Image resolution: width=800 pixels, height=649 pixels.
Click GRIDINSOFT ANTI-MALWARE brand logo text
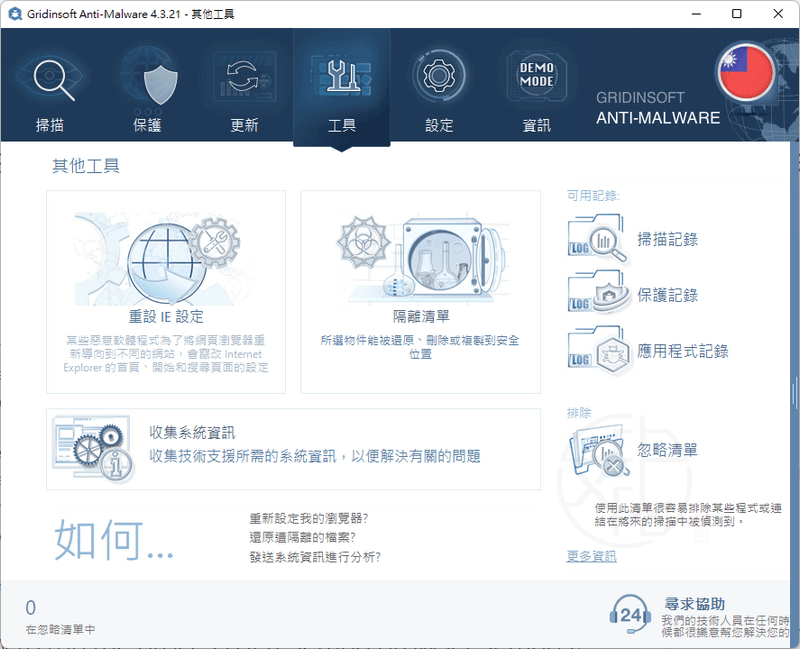(658, 108)
